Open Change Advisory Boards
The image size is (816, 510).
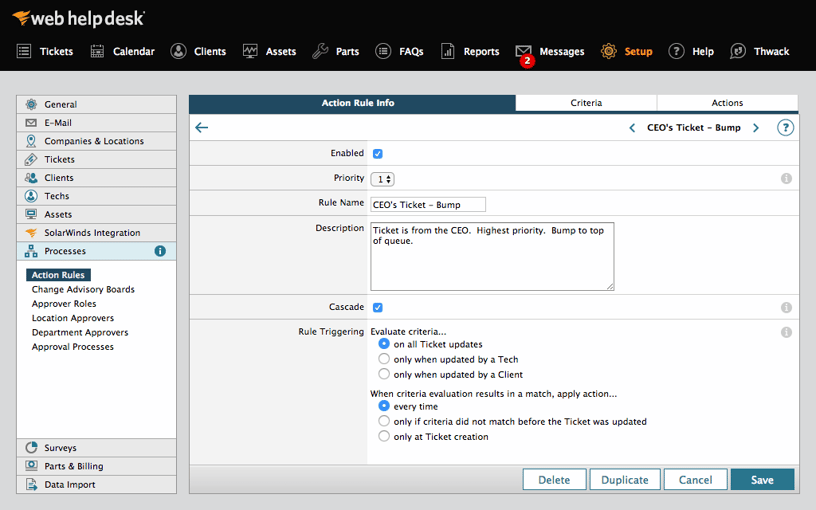pos(83,289)
